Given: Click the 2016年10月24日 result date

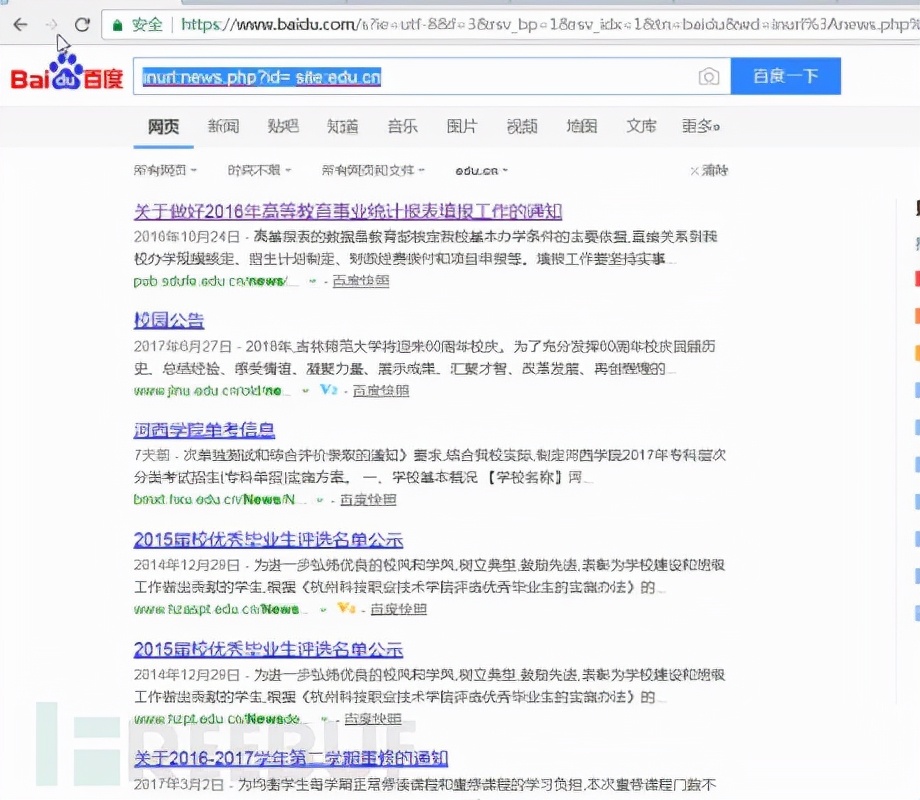Looking at the screenshot, I should (x=187, y=237).
